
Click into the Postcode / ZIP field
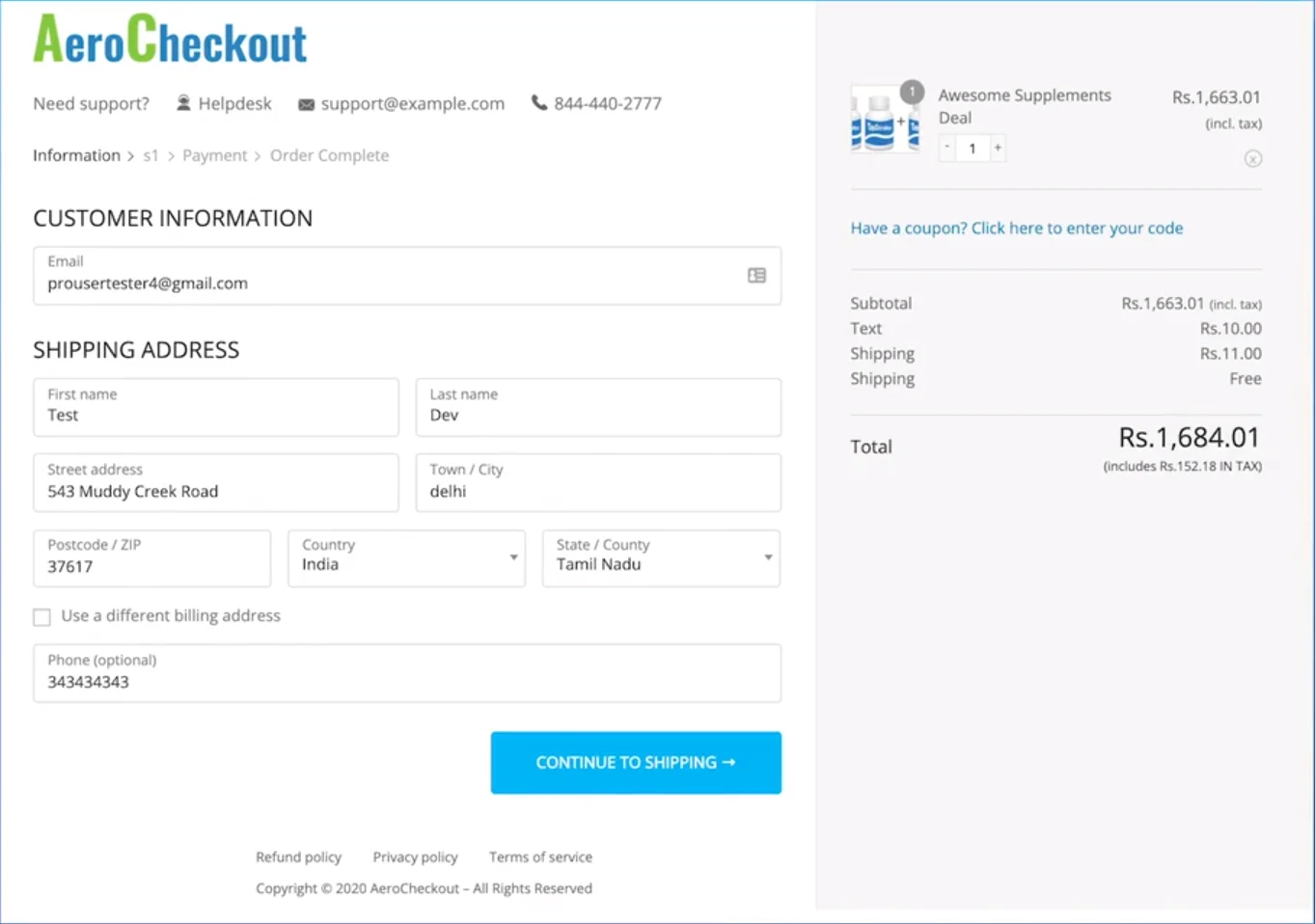point(151,558)
